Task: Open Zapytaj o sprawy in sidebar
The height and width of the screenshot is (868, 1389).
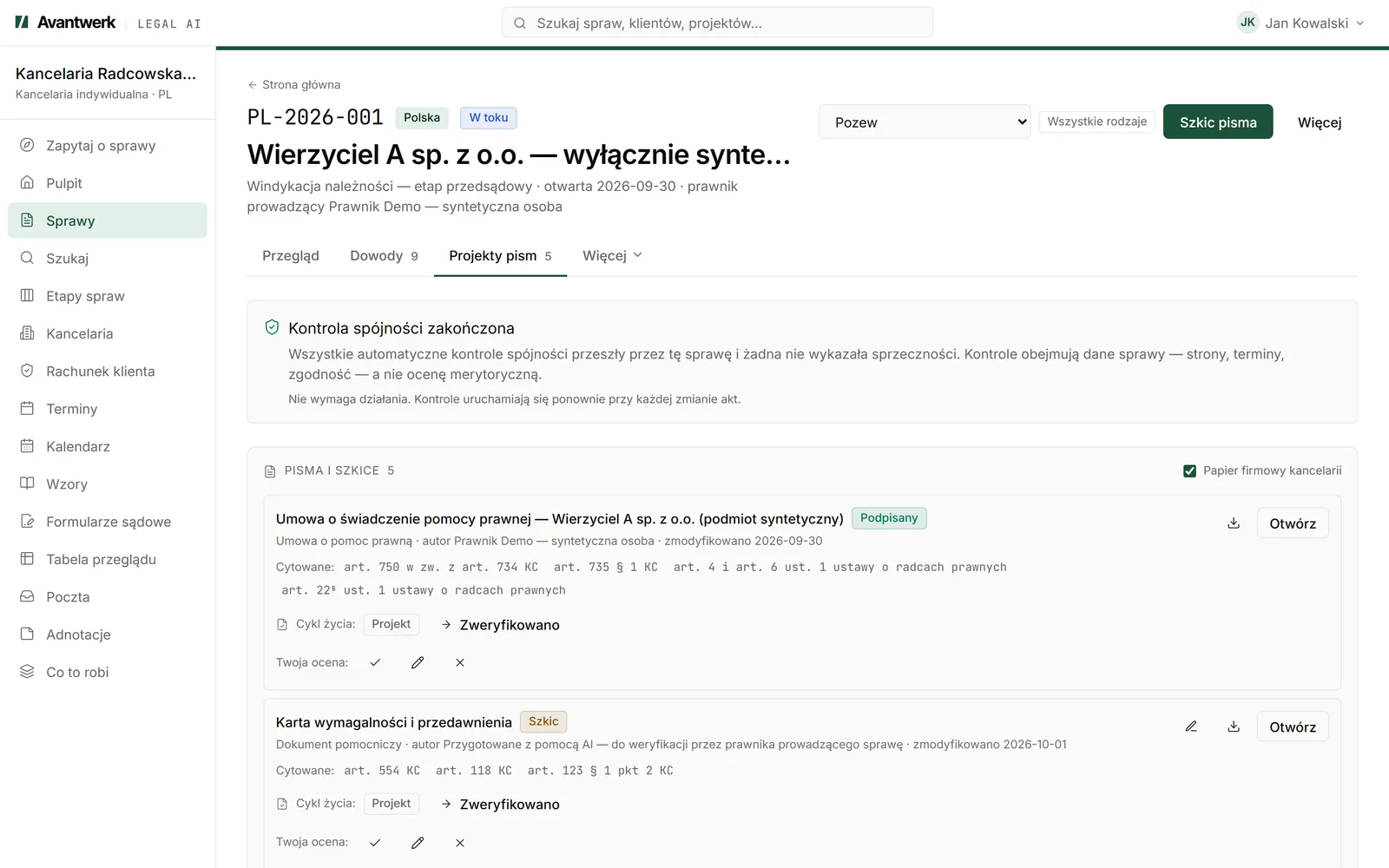Action: 108,146
